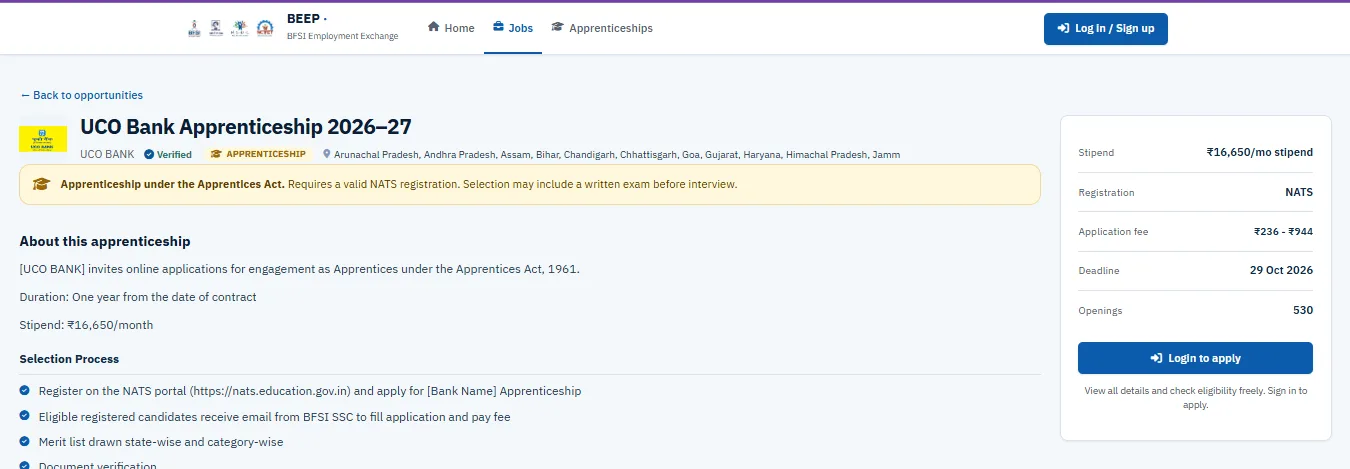Click the BEEP site title

[306, 19]
